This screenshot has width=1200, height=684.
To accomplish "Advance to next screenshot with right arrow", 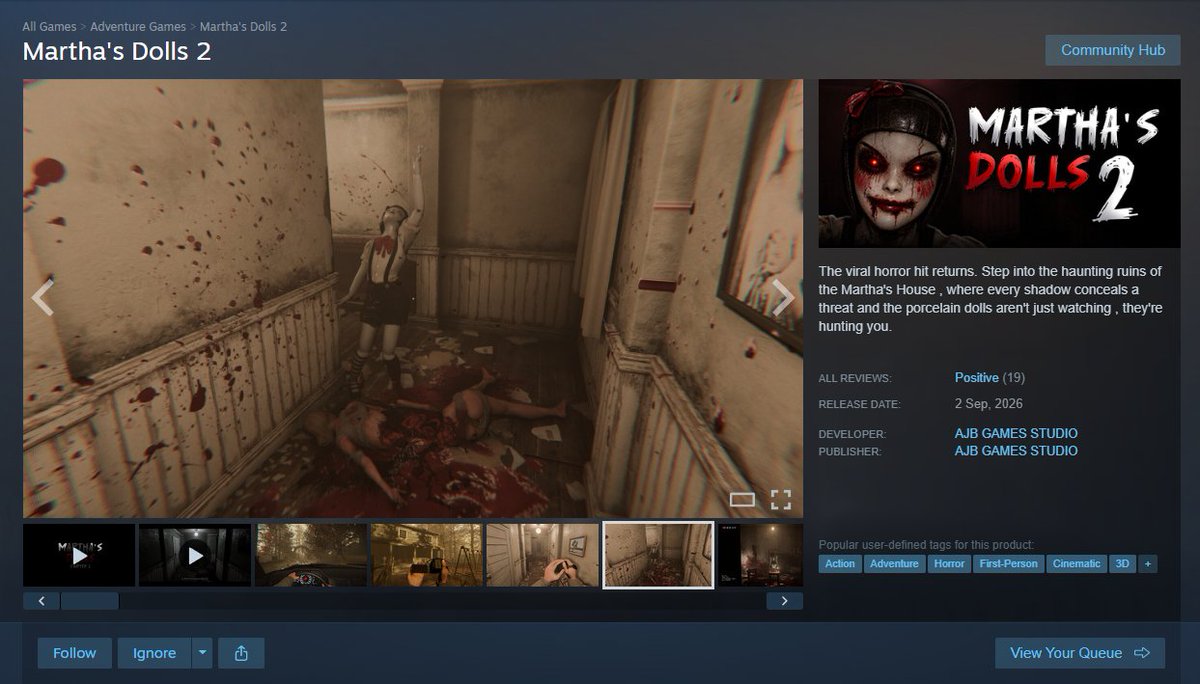I will point(784,298).
